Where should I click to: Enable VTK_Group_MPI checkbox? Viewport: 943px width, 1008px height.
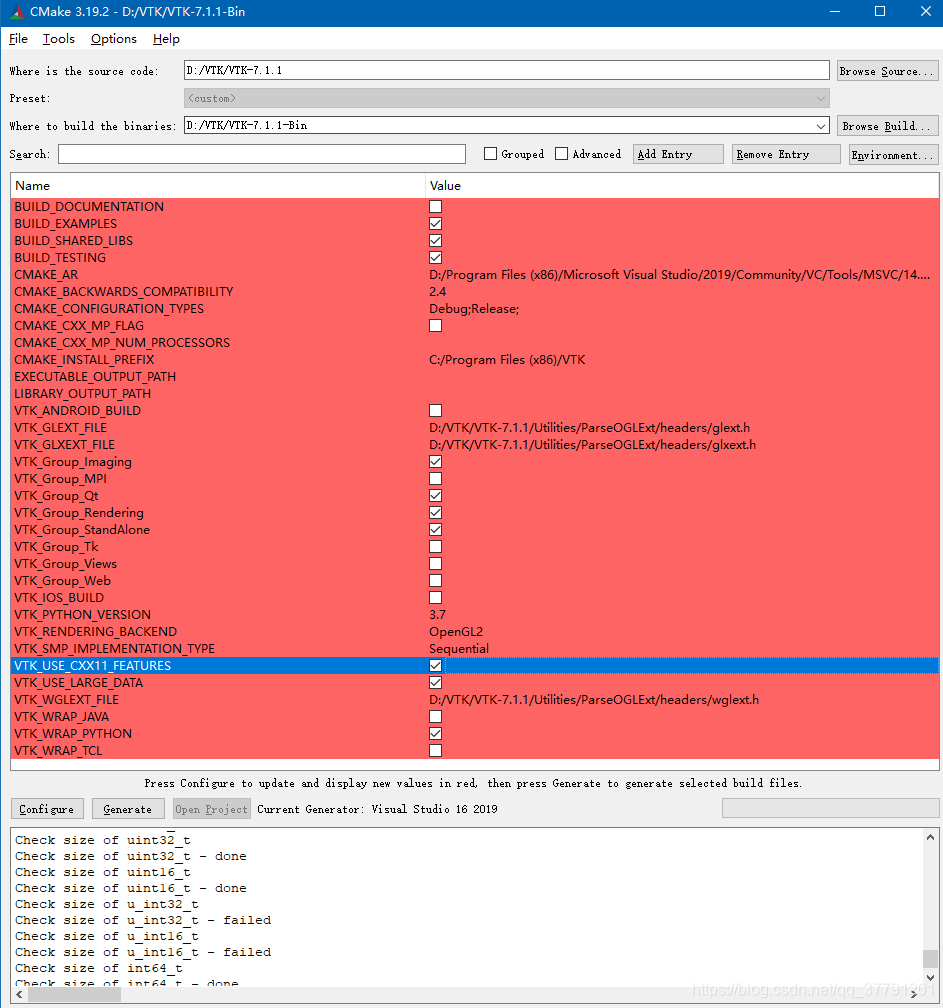point(436,479)
